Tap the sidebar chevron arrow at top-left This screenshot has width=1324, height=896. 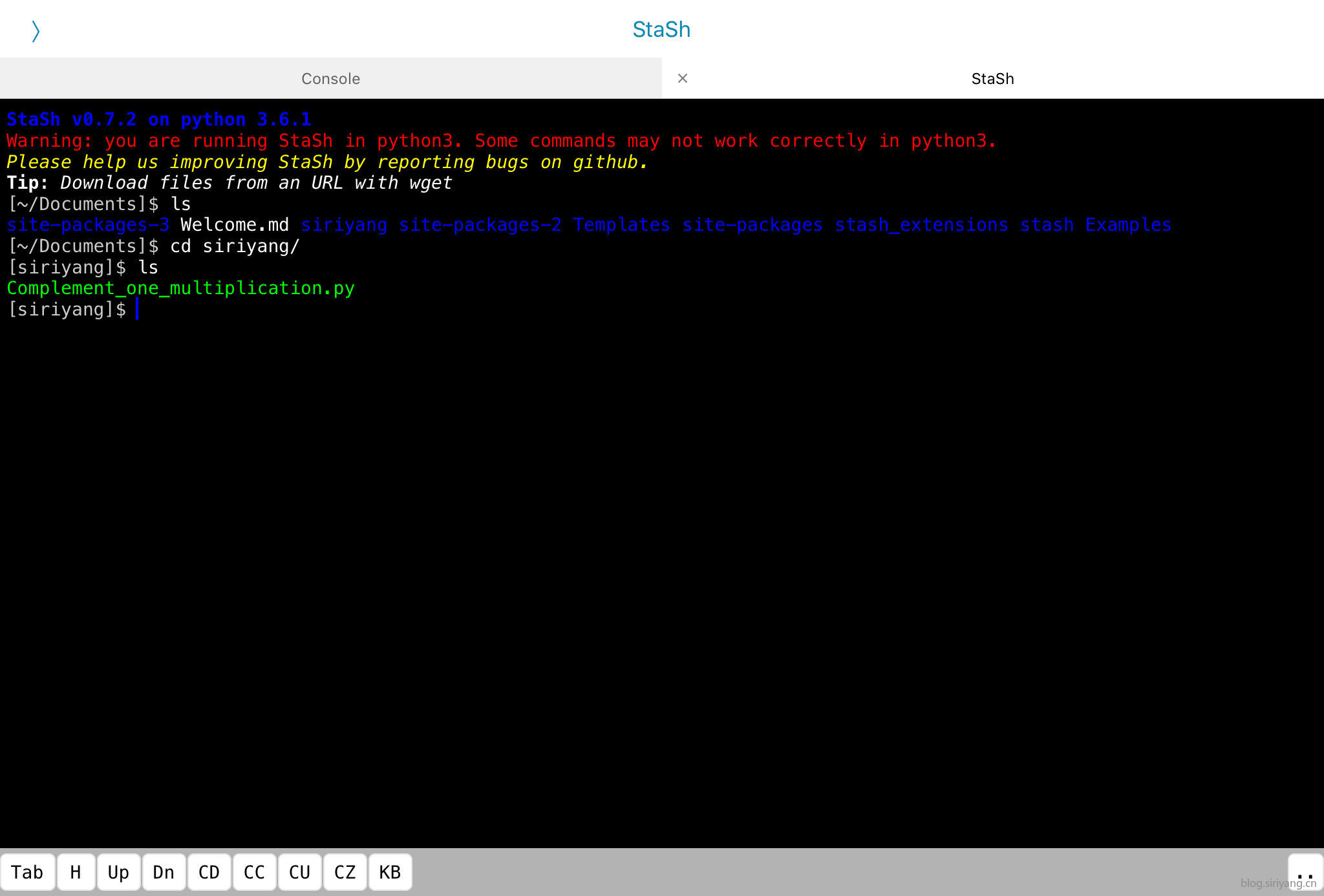coord(36,30)
